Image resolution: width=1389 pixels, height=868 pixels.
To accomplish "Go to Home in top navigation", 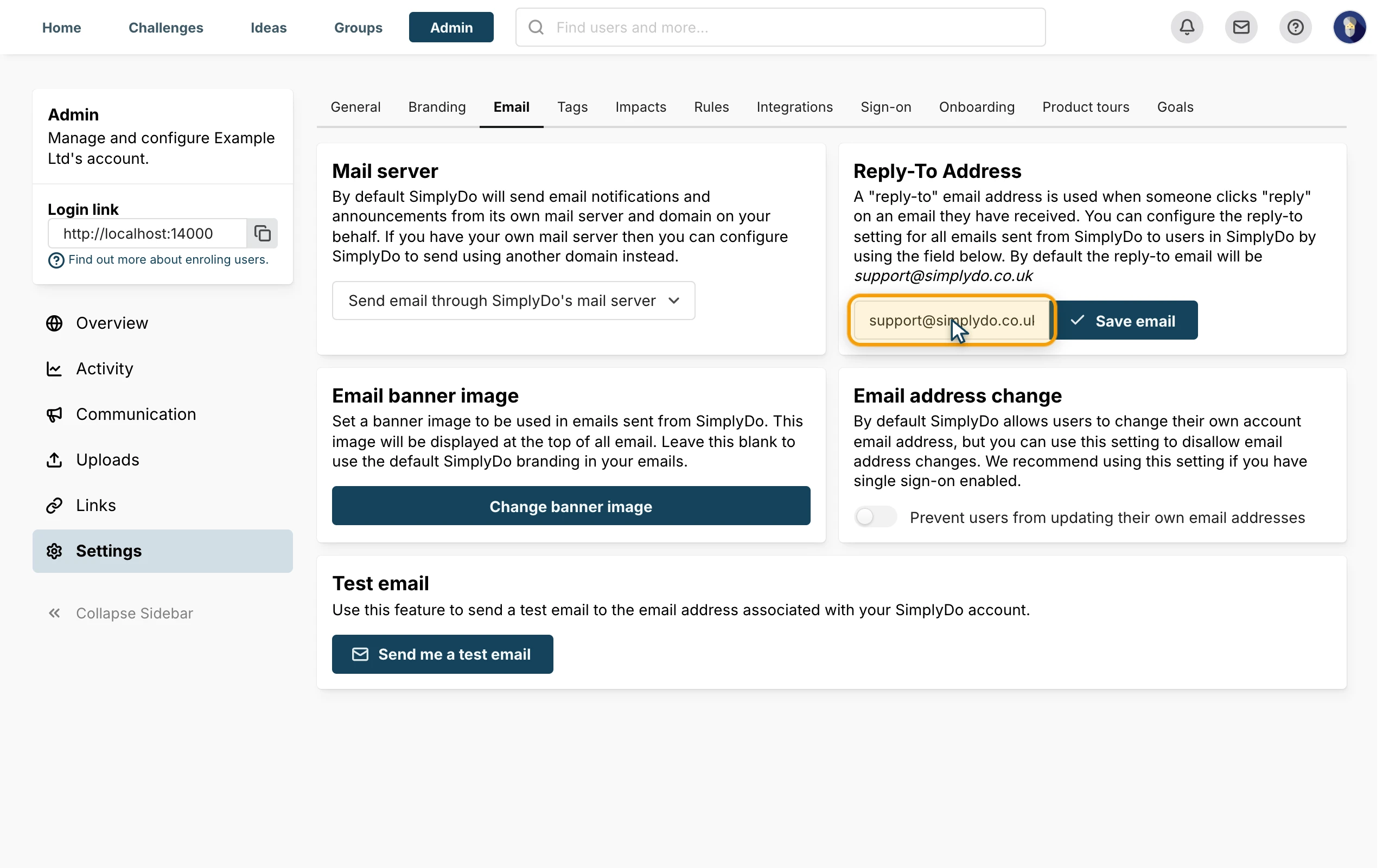I will point(61,27).
